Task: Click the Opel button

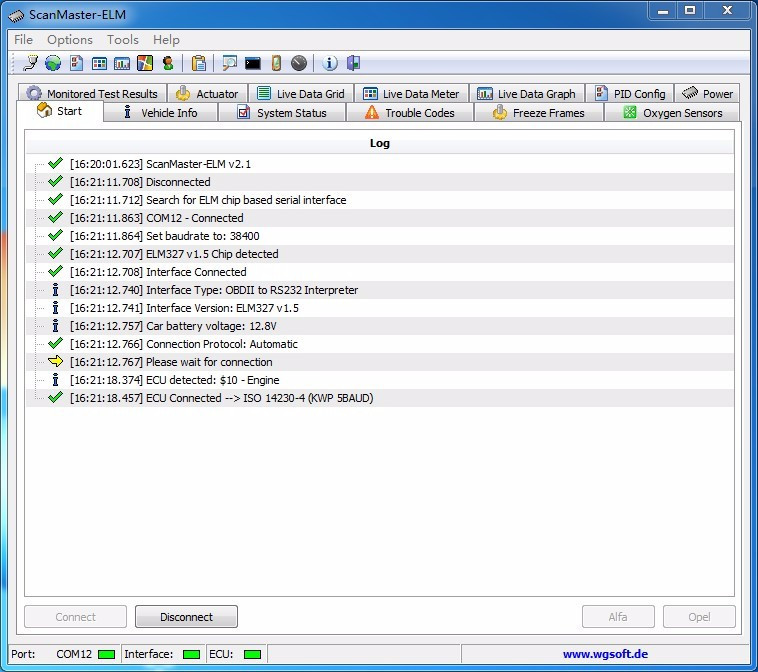Action: tap(699, 617)
